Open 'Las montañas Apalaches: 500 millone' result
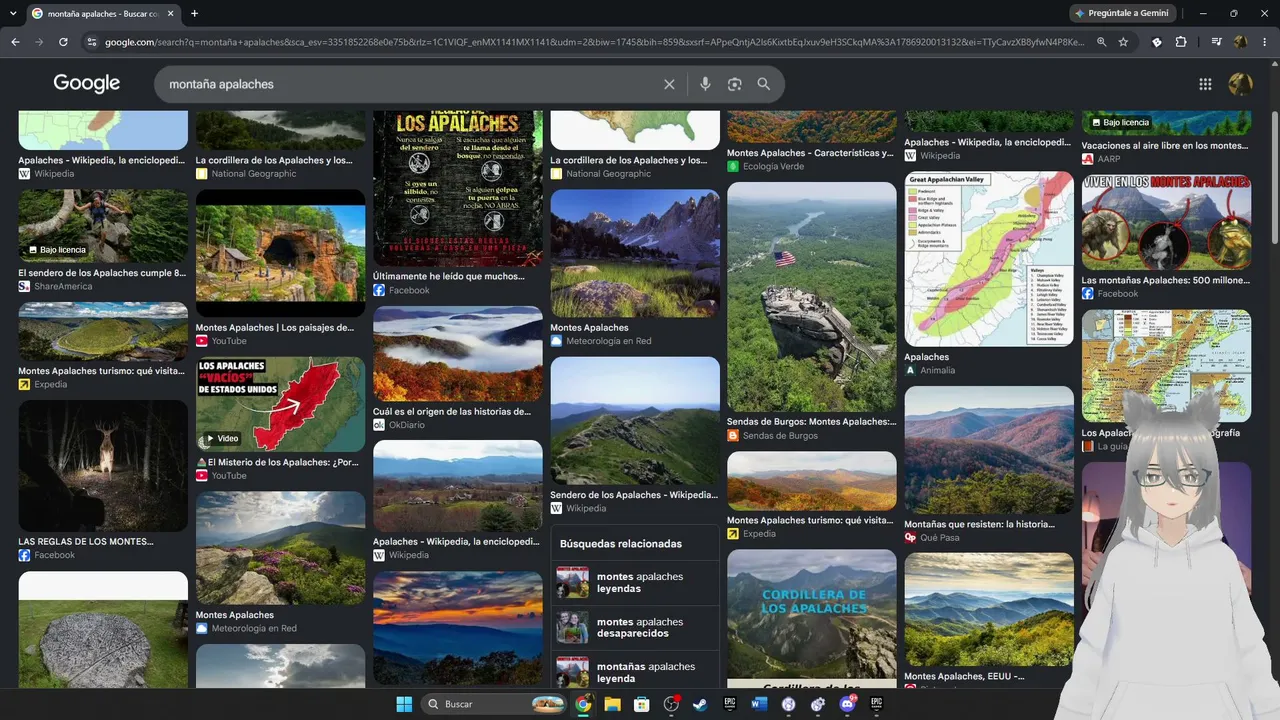 pos(1166,280)
